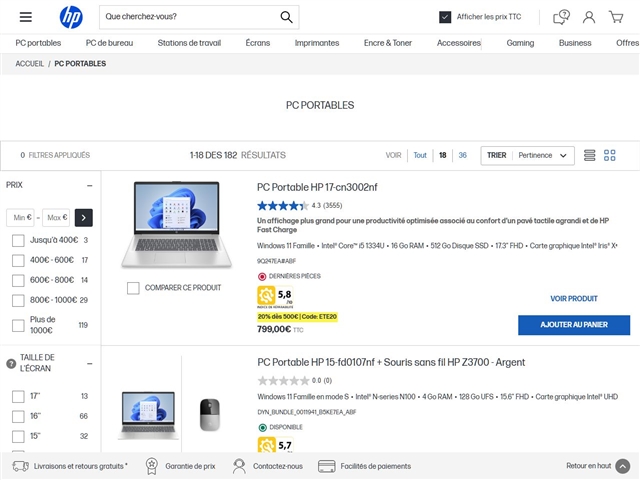Toggle Afficher les prix TTC checkbox
The image size is (640, 480).
coord(445,17)
